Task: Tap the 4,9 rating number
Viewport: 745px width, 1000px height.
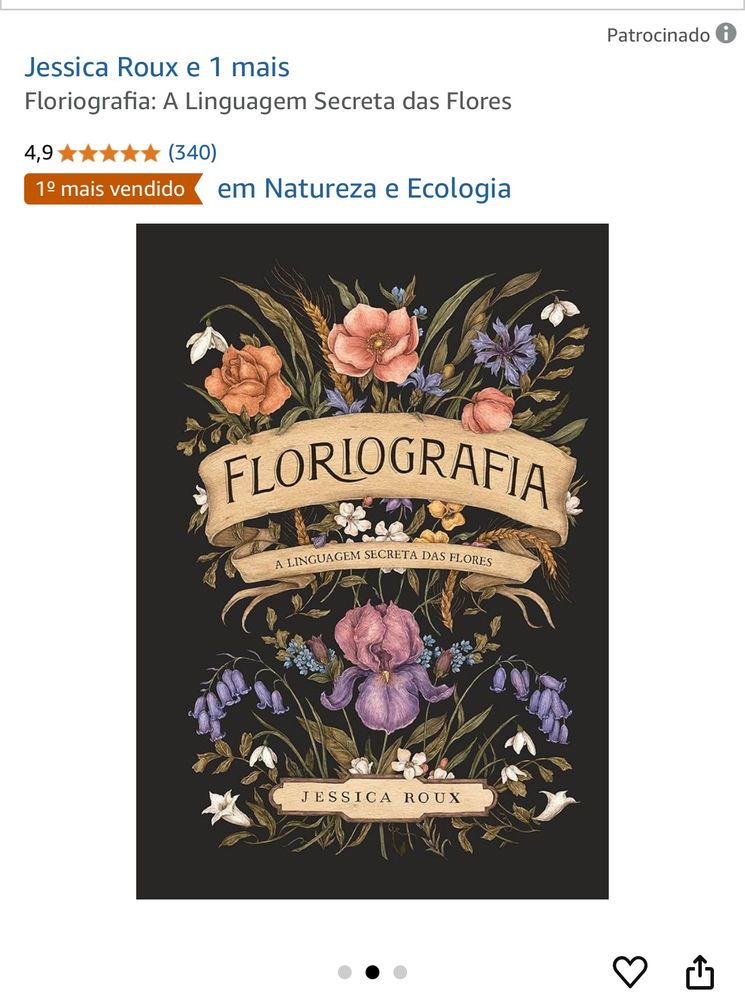Action: pos(38,153)
